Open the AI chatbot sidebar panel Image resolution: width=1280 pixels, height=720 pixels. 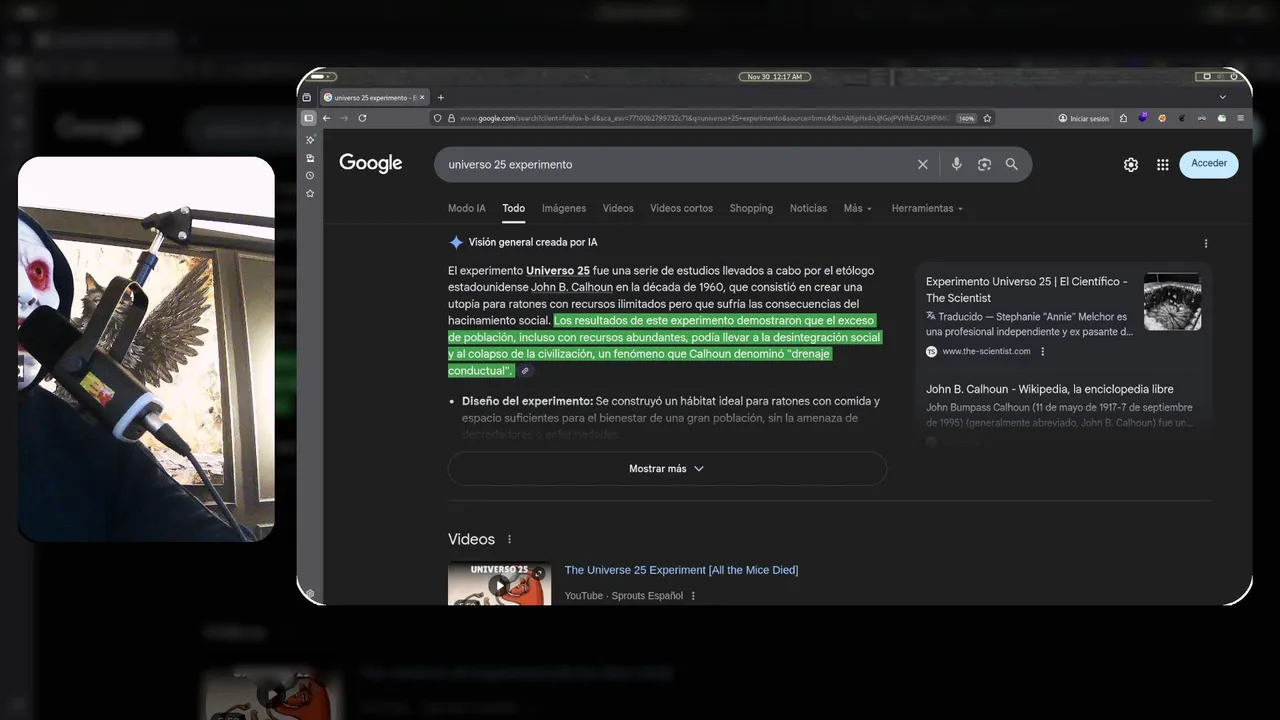310,140
